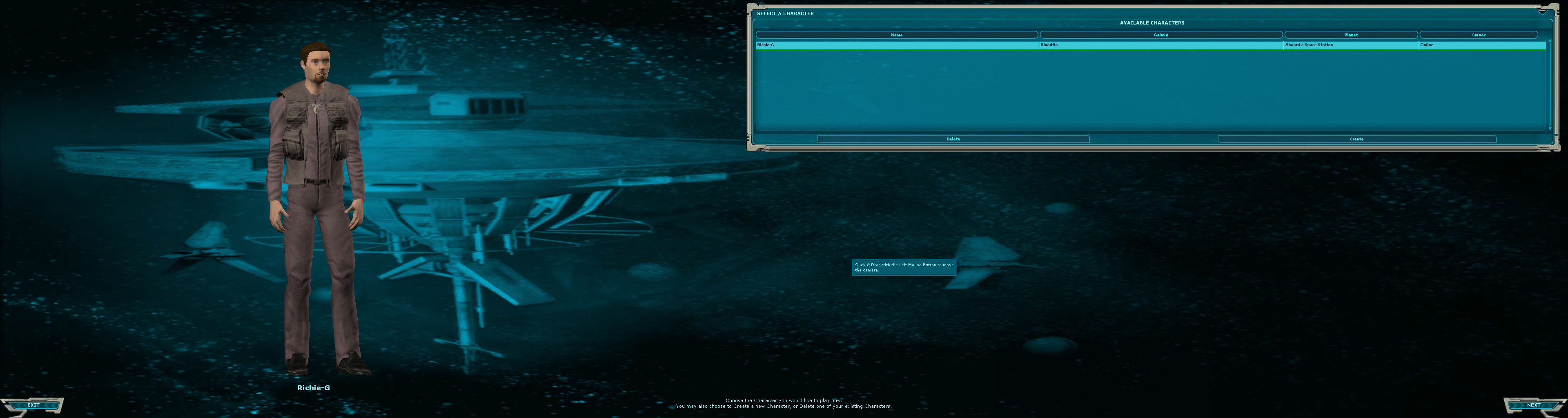Click the scroll up arrow of the character list
This screenshot has height=418, width=1568.
tap(1550, 40)
